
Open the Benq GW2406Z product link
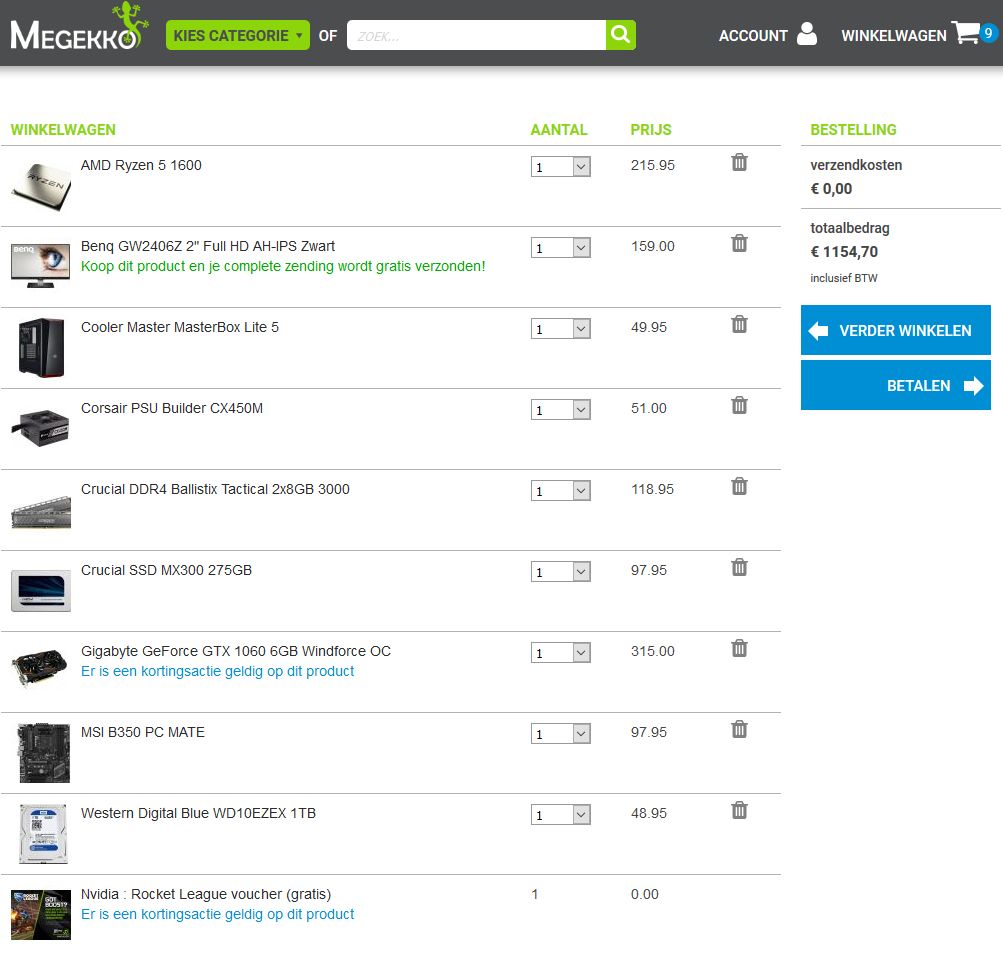pyautogui.click(x=208, y=246)
